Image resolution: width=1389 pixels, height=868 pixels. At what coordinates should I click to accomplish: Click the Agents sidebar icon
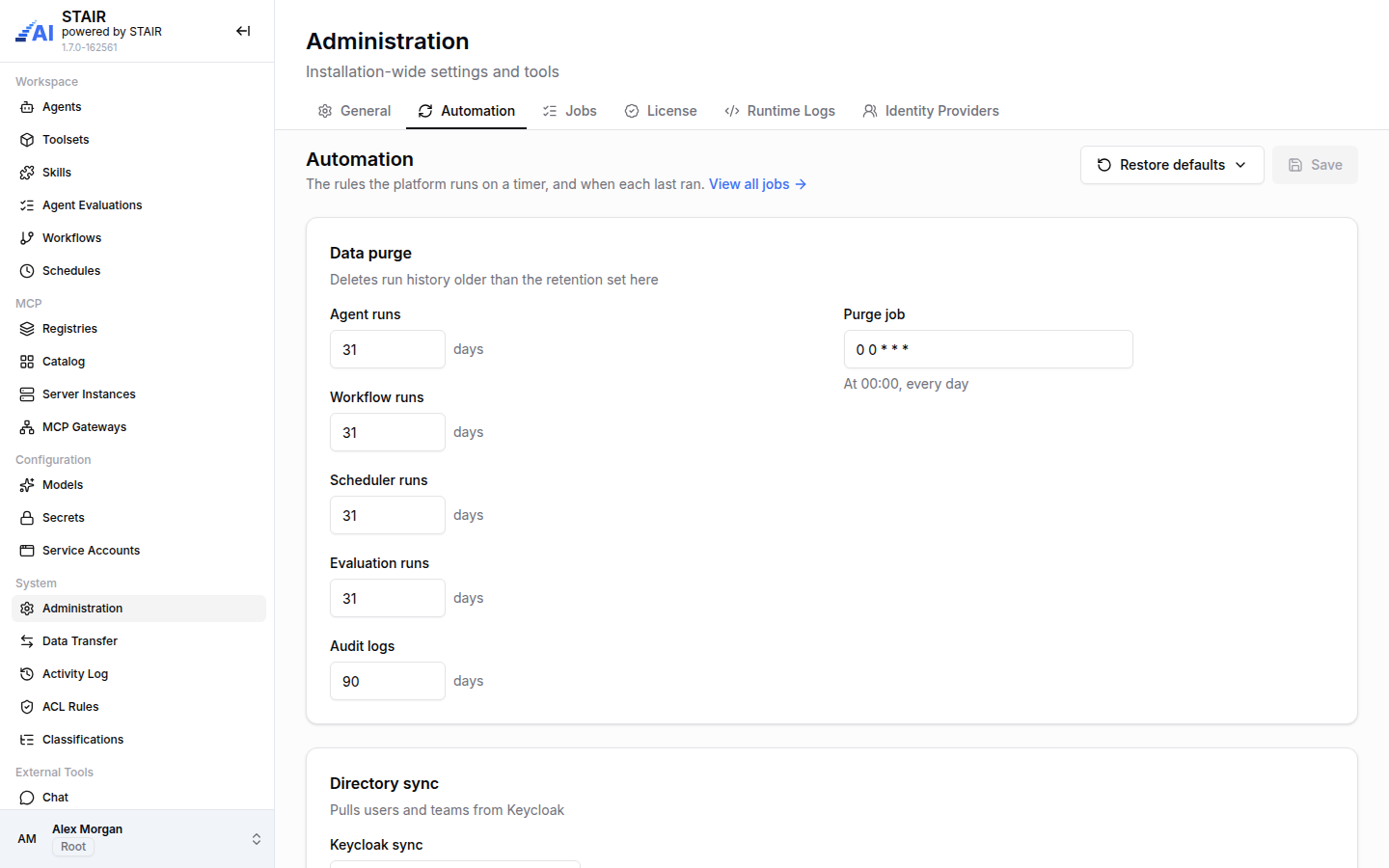click(x=27, y=107)
